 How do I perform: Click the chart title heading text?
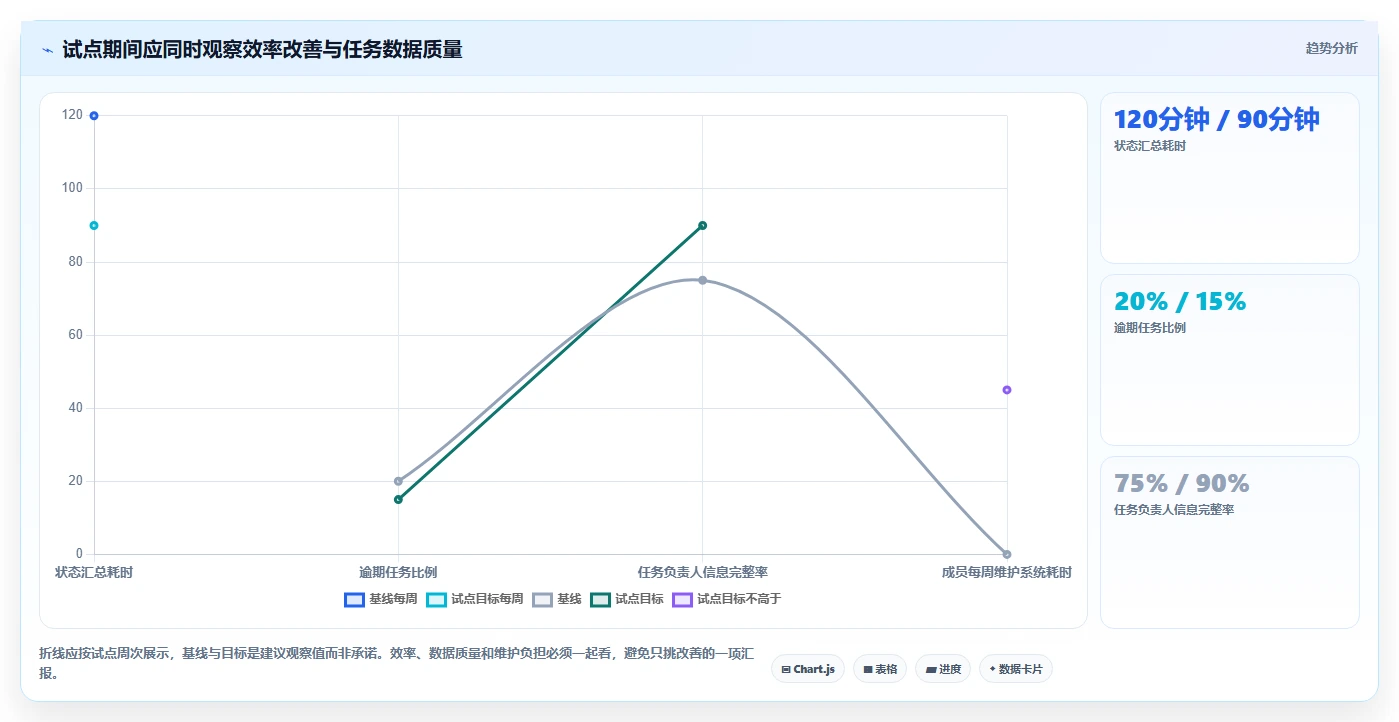tap(262, 50)
